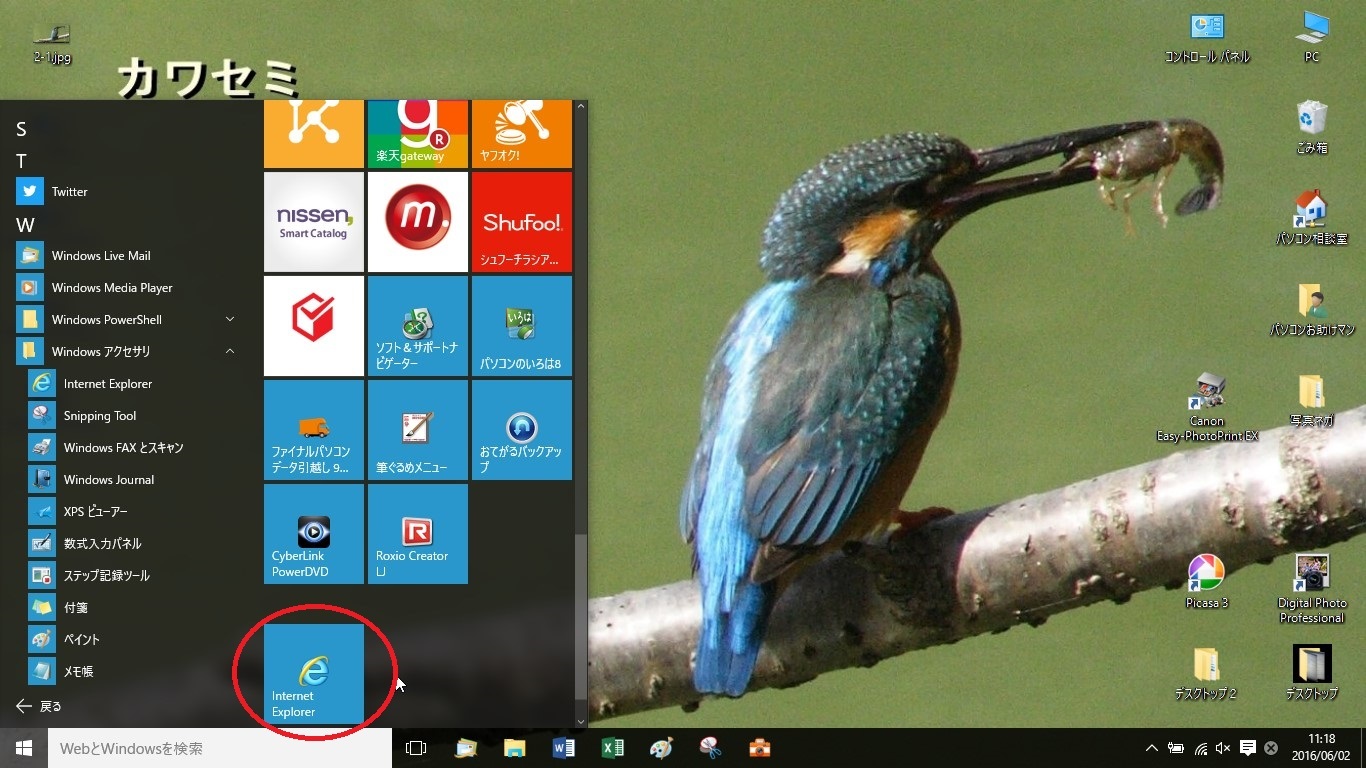Screen dimensions: 1366x768
Task: Jump to the letter T heading
Action: pyautogui.click(x=21, y=161)
